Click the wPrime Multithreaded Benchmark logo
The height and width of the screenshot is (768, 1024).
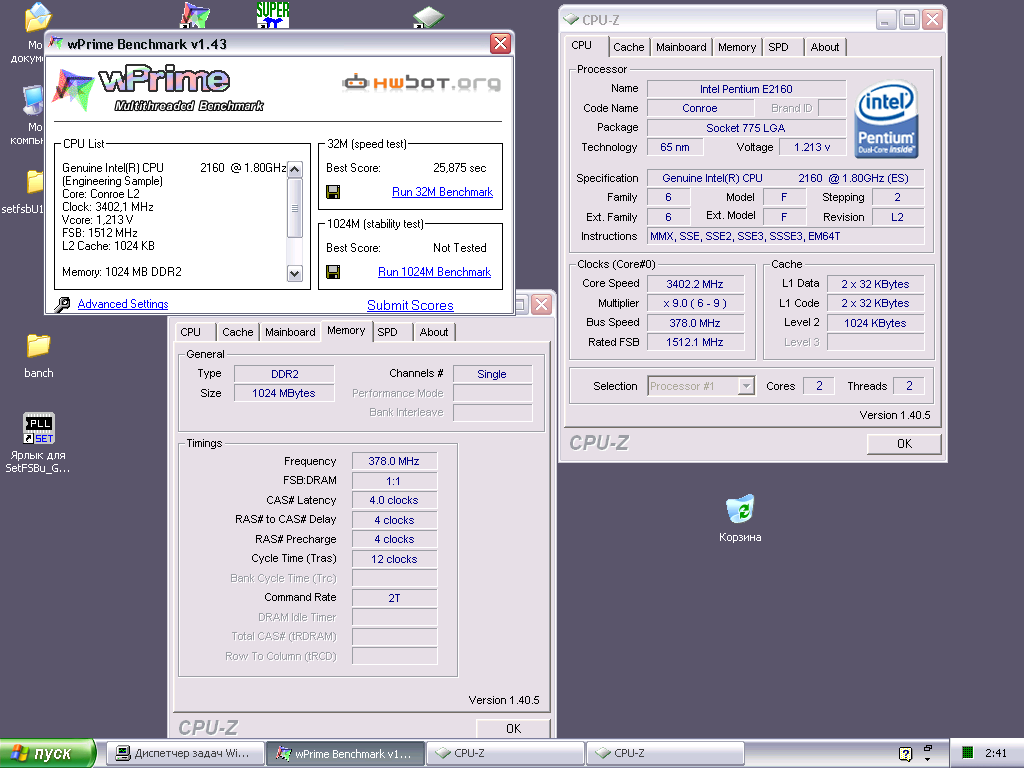tap(158, 88)
